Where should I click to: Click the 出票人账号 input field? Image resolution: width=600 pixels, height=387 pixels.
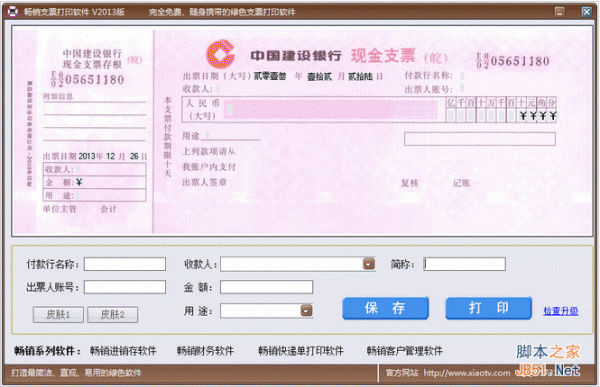(125, 287)
